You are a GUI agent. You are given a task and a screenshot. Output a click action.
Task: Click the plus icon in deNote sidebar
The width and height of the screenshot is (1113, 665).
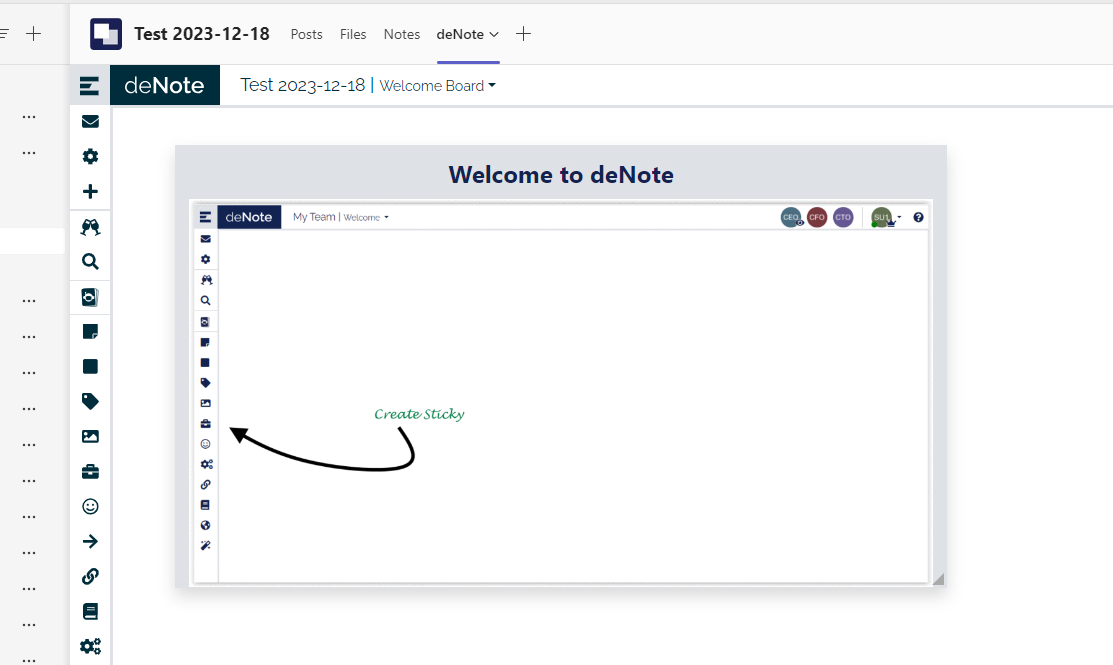point(90,192)
